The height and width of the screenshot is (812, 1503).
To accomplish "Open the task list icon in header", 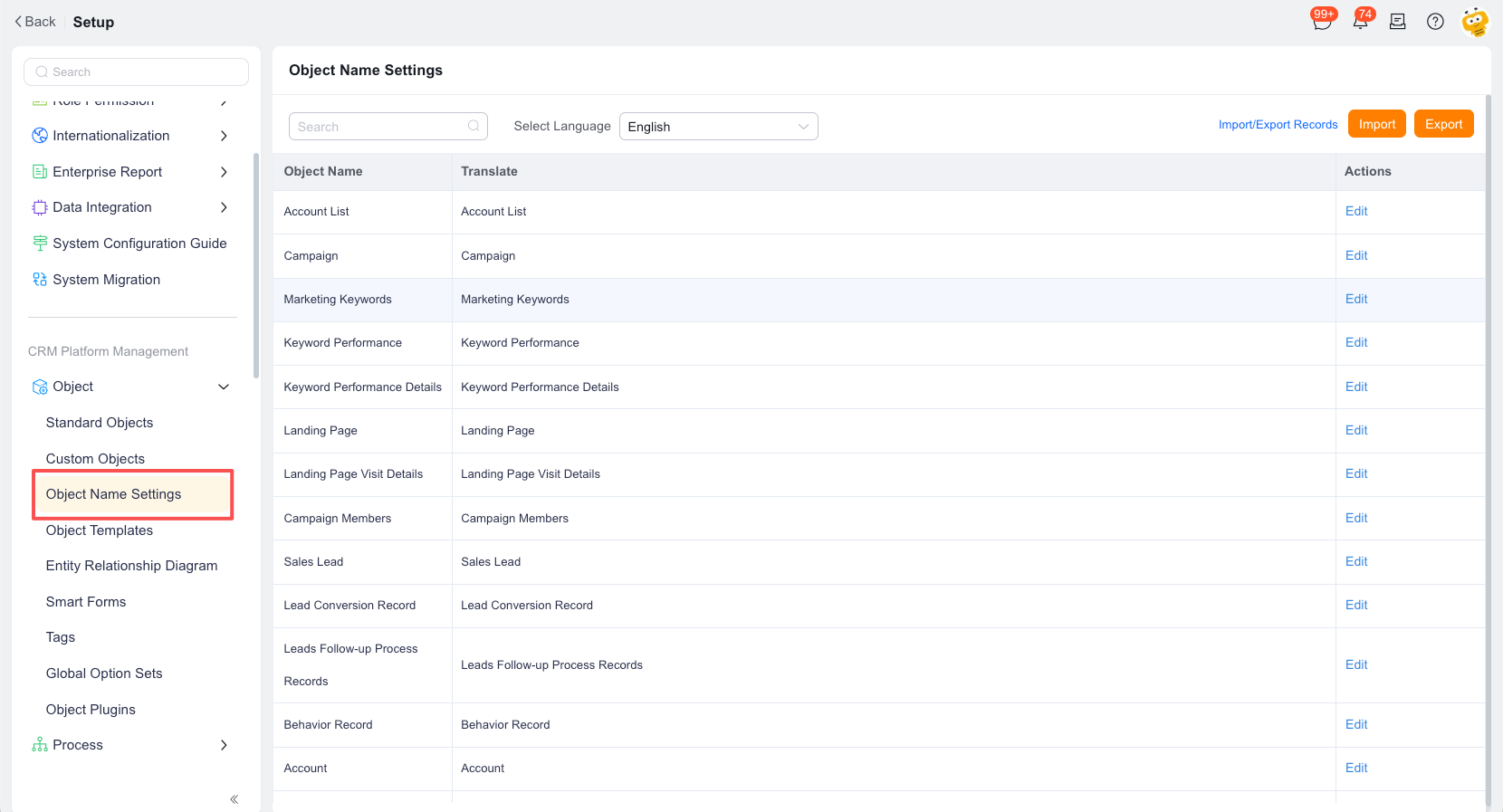I will [x=1398, y=22].
